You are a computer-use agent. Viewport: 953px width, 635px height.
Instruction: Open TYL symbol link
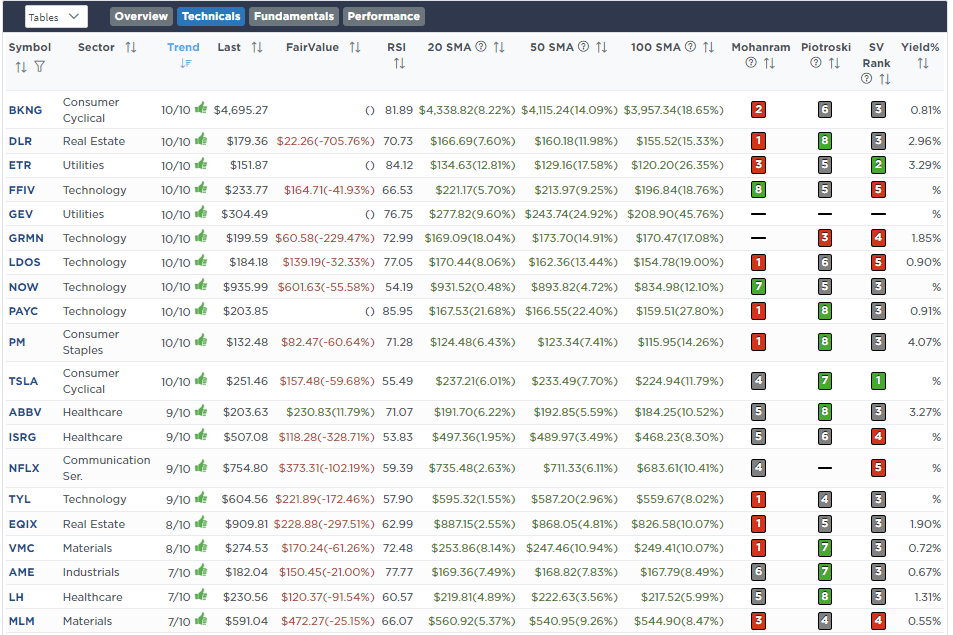(x=19, y=499)
